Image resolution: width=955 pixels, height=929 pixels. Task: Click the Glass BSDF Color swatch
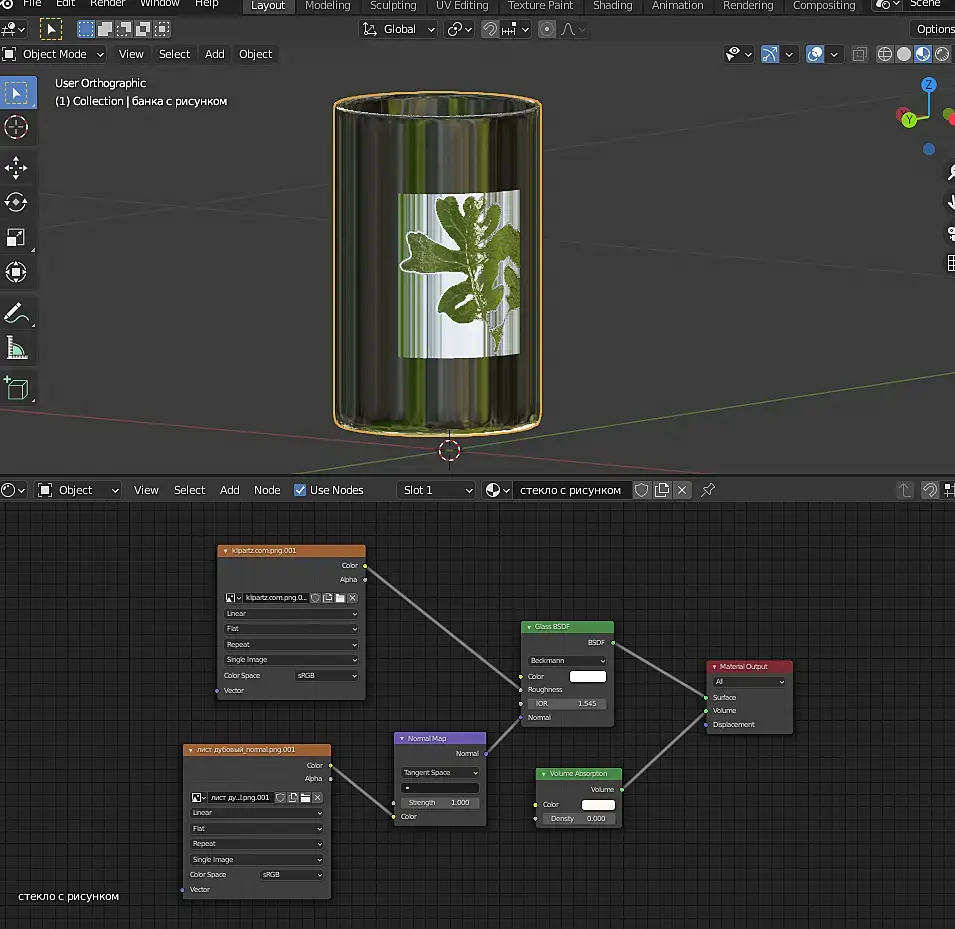[587, 677]
